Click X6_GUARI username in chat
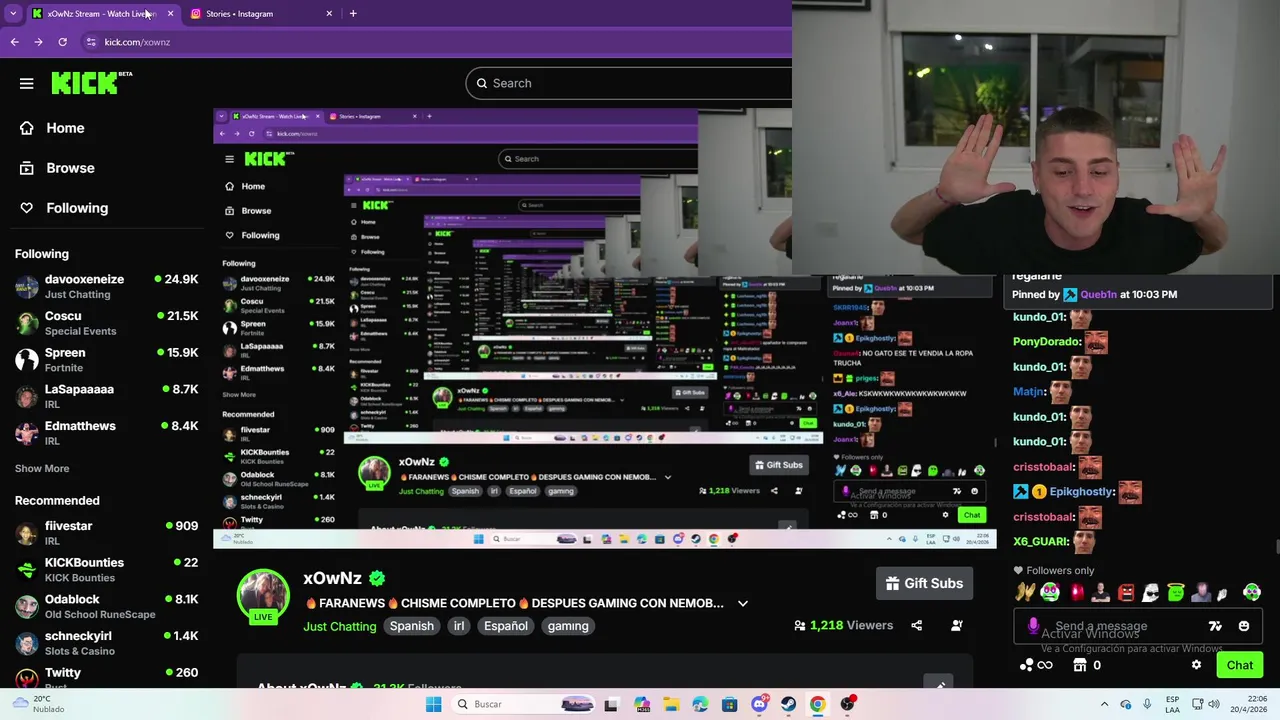Screen dimensions: 1280x720 pyautogui.click(x=1041, y=542)
